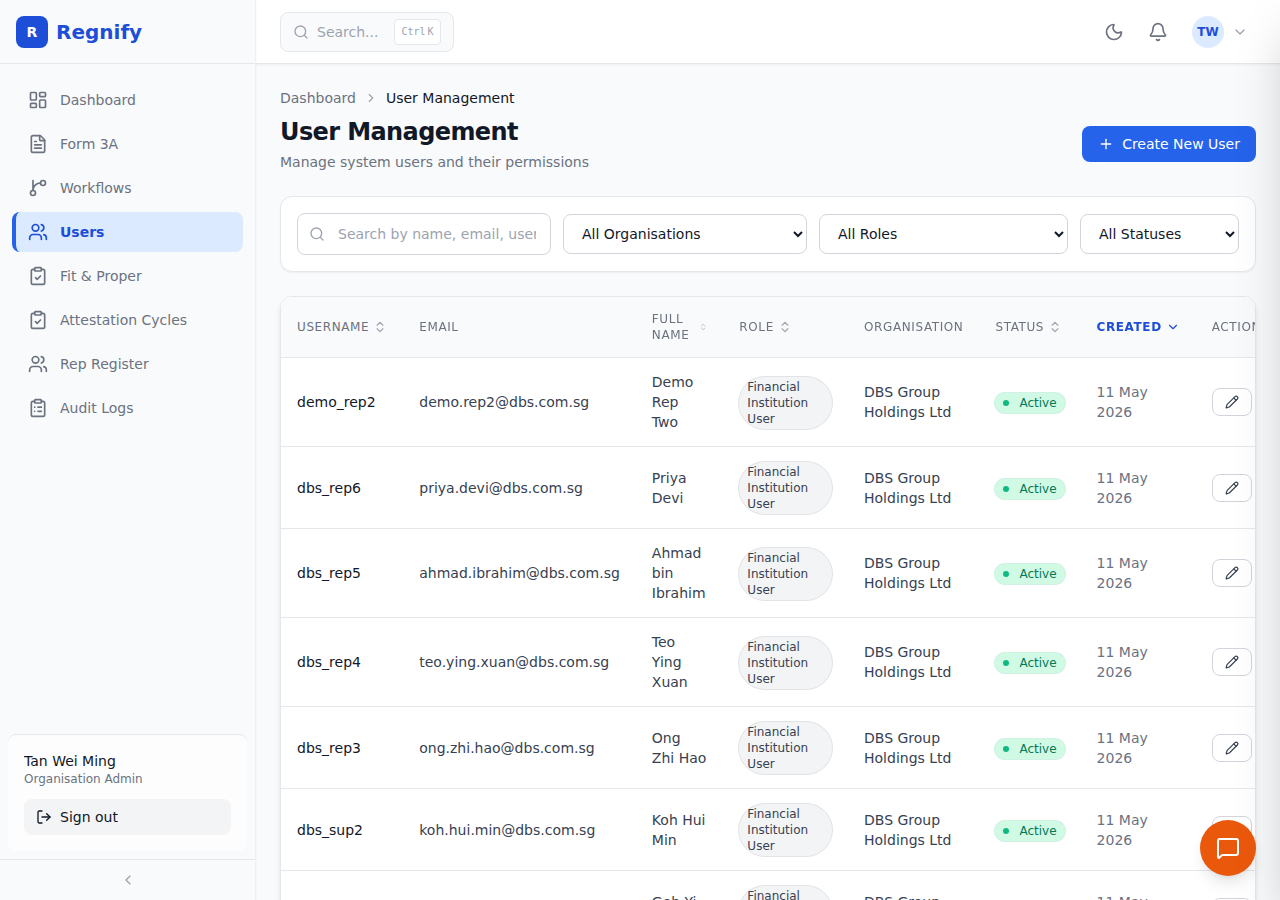Image resolution: width=1280 pixels, height=900 pixels.
Task: Sort by Status column sort icon
Action: tap(1055, 327)
